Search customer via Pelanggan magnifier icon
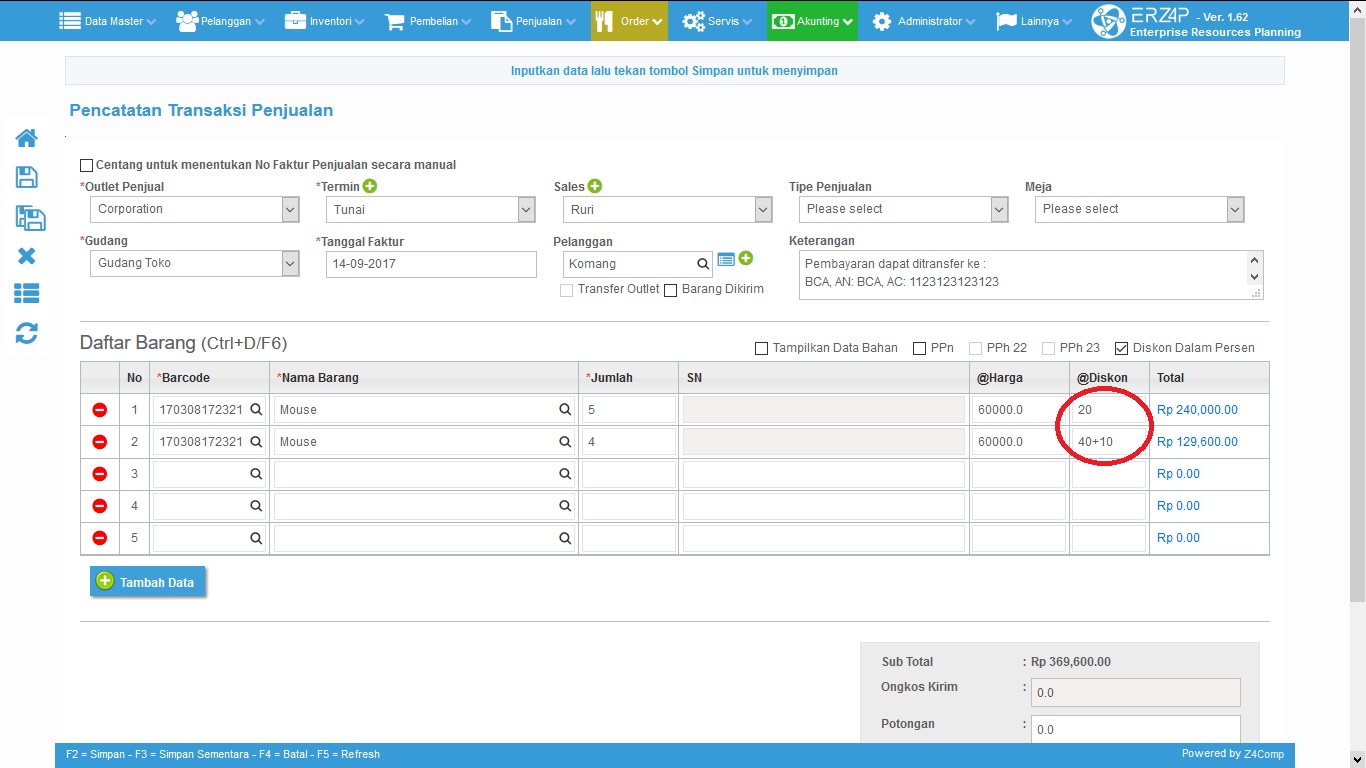Image resolution: width=1366 pixels, height=768 pixels. point(704,264)
